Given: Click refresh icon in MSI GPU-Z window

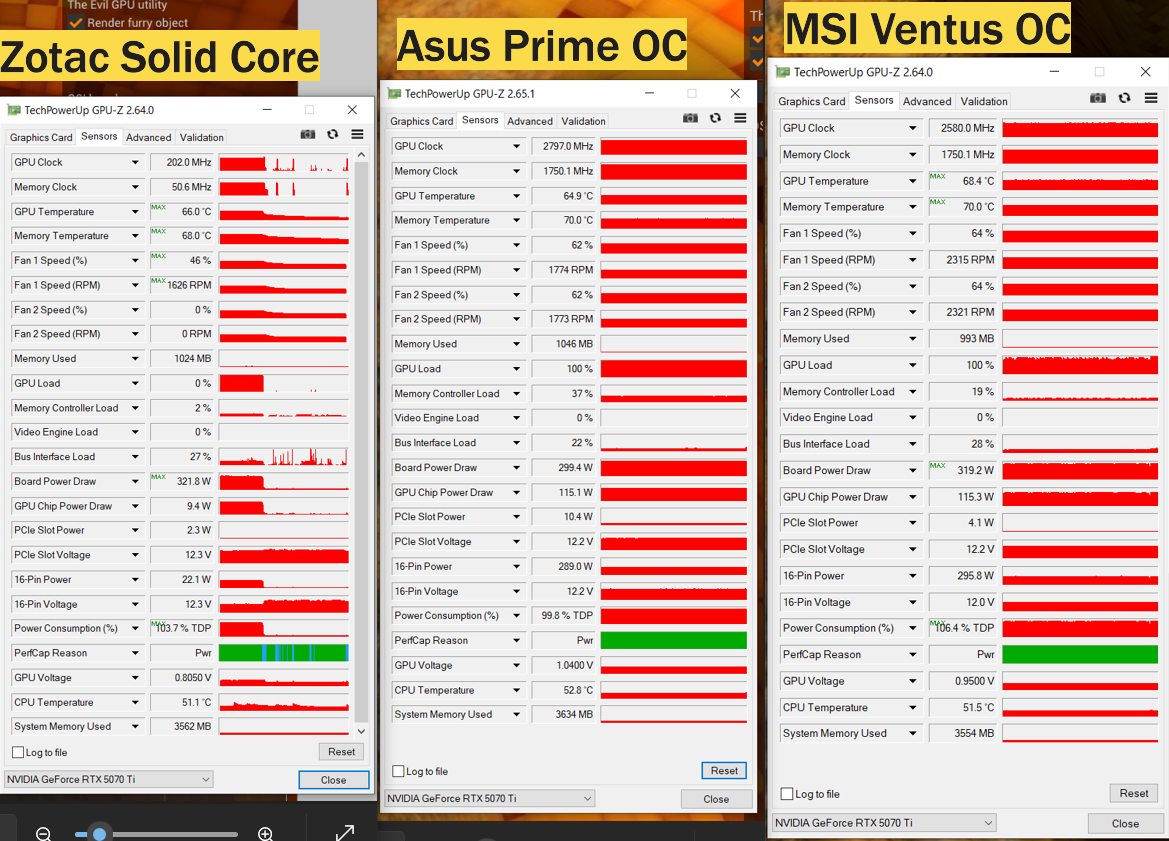Looking at the screenshot, I should (x=1124, y=98).
